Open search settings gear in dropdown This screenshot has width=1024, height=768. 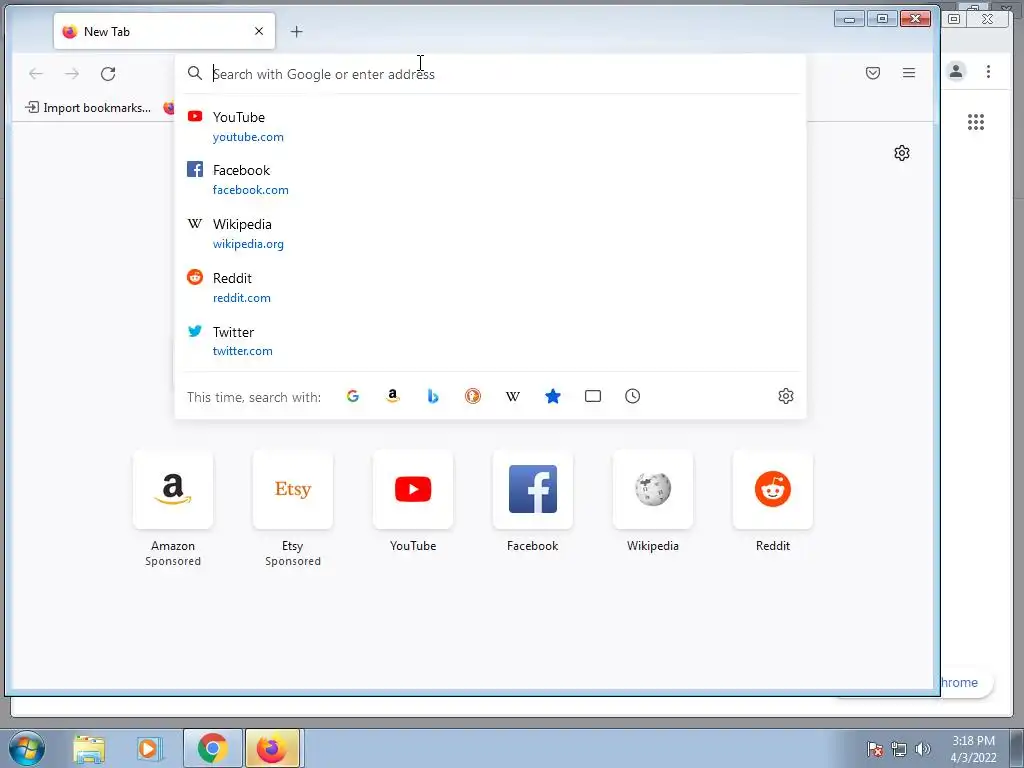pyautogui.click(x=786, y=396)
